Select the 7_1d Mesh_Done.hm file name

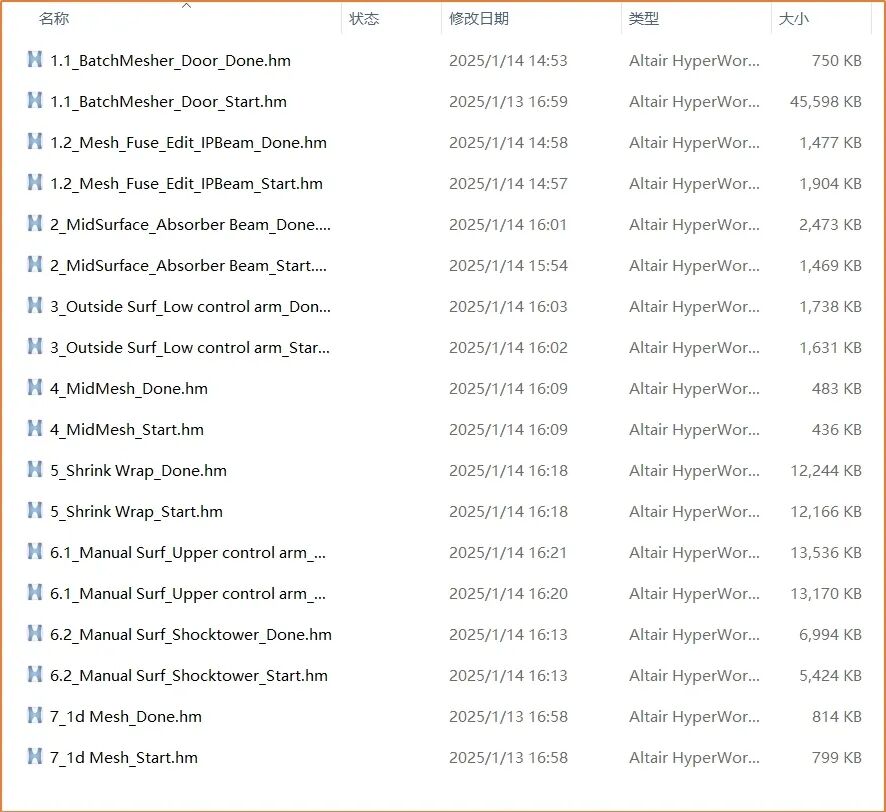(125, 716)
